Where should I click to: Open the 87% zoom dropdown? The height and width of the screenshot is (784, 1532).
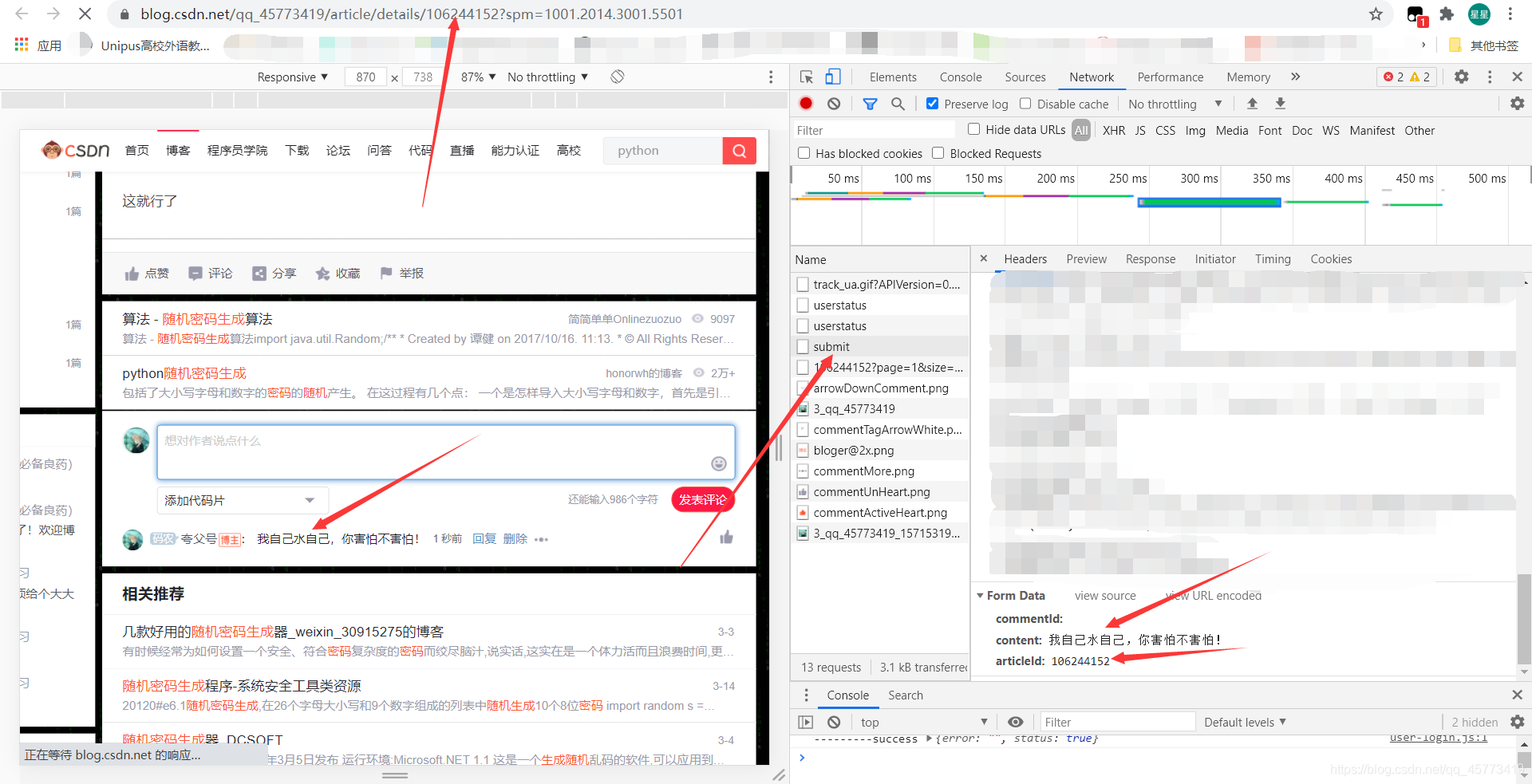[x=478, y=77]
